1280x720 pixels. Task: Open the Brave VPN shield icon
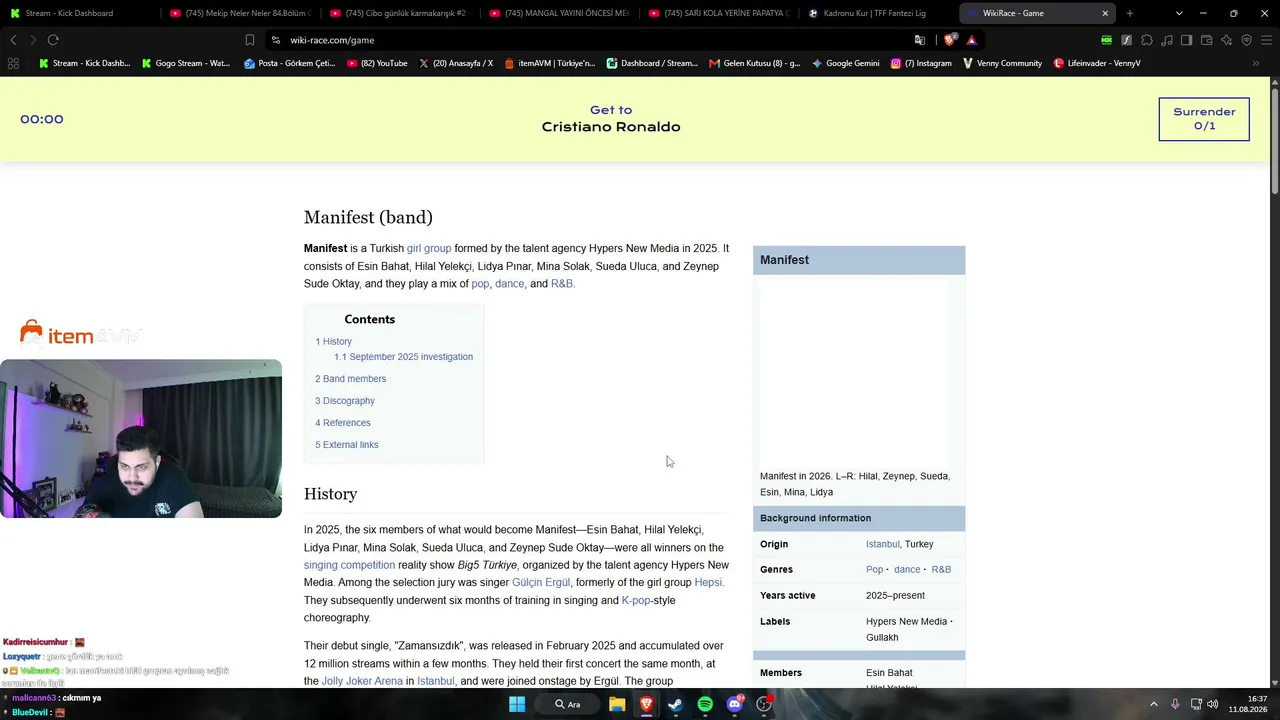1246,40
